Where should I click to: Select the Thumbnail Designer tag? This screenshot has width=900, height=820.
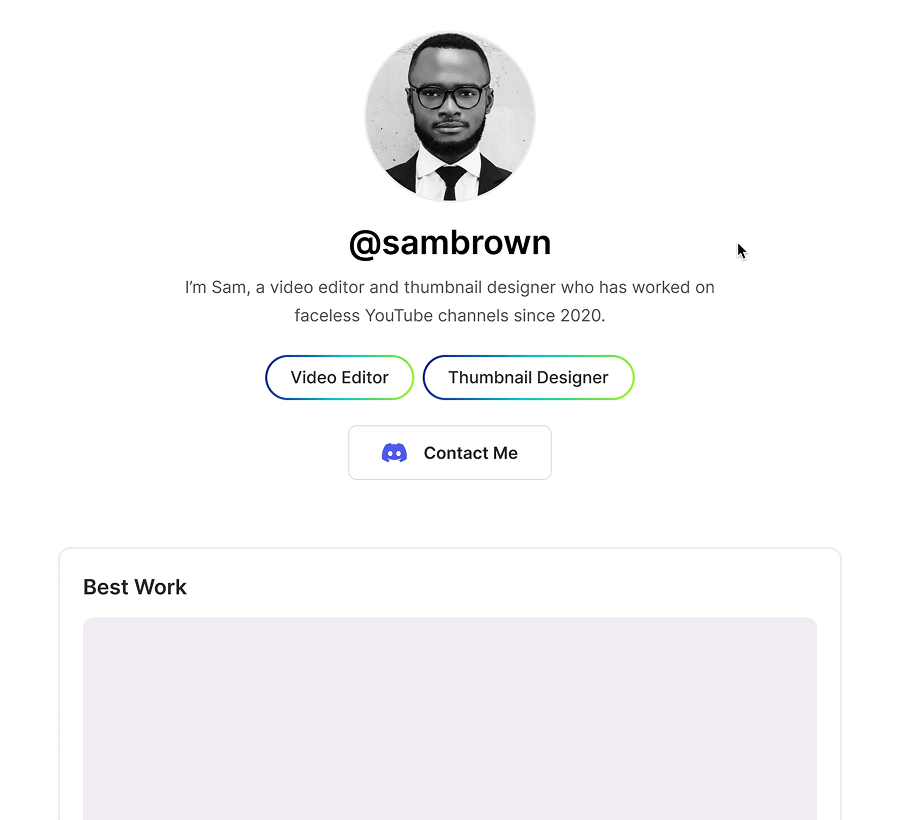528,377
